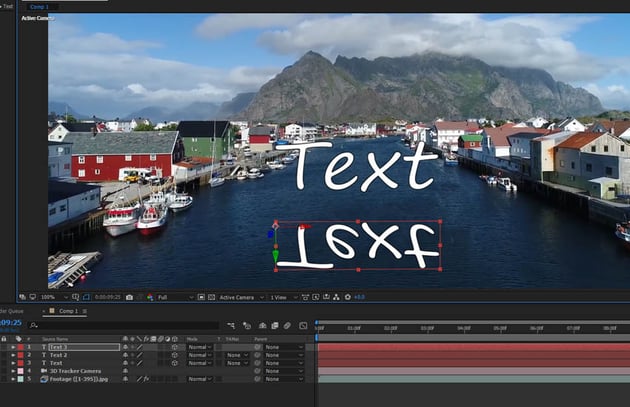Click the T icon of Text 2 layer
Viewport: 630px width, 407px height.
pyautogui.click(x=43, y=355)
